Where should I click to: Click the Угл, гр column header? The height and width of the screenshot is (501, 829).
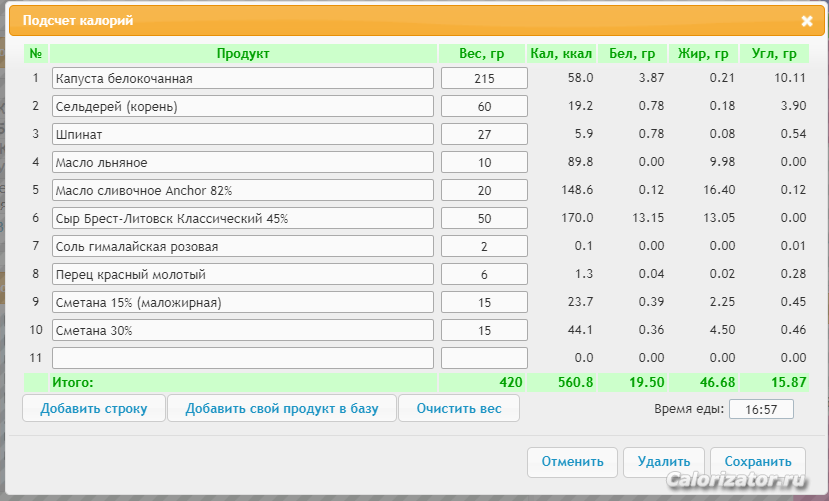(x=774, y=53)
